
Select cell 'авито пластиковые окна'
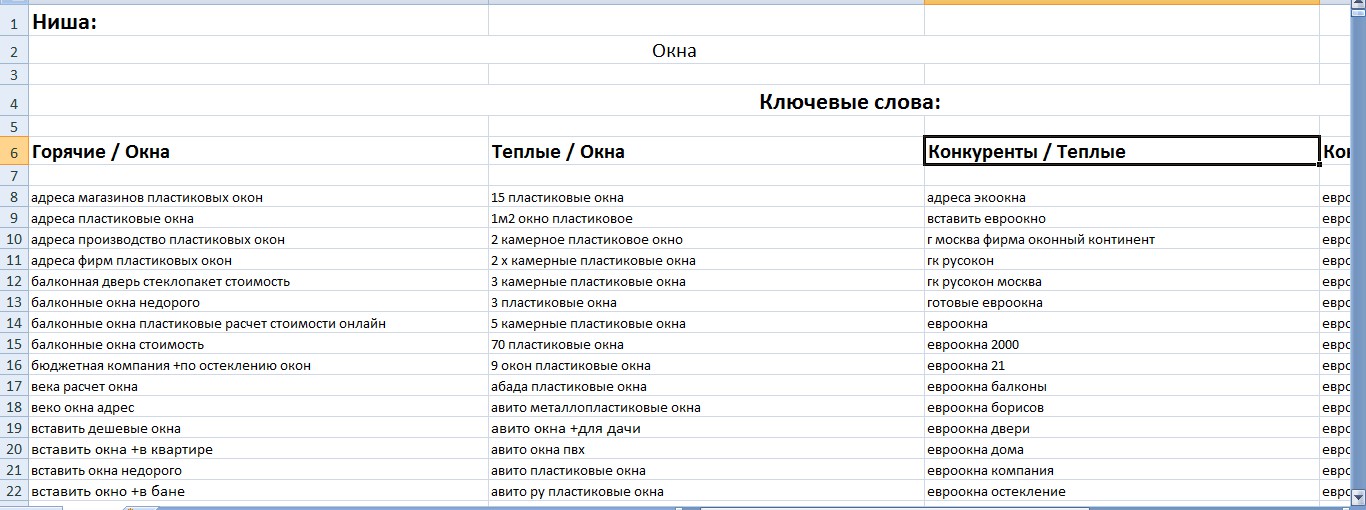pyautogui.click(x=706, y=470)
